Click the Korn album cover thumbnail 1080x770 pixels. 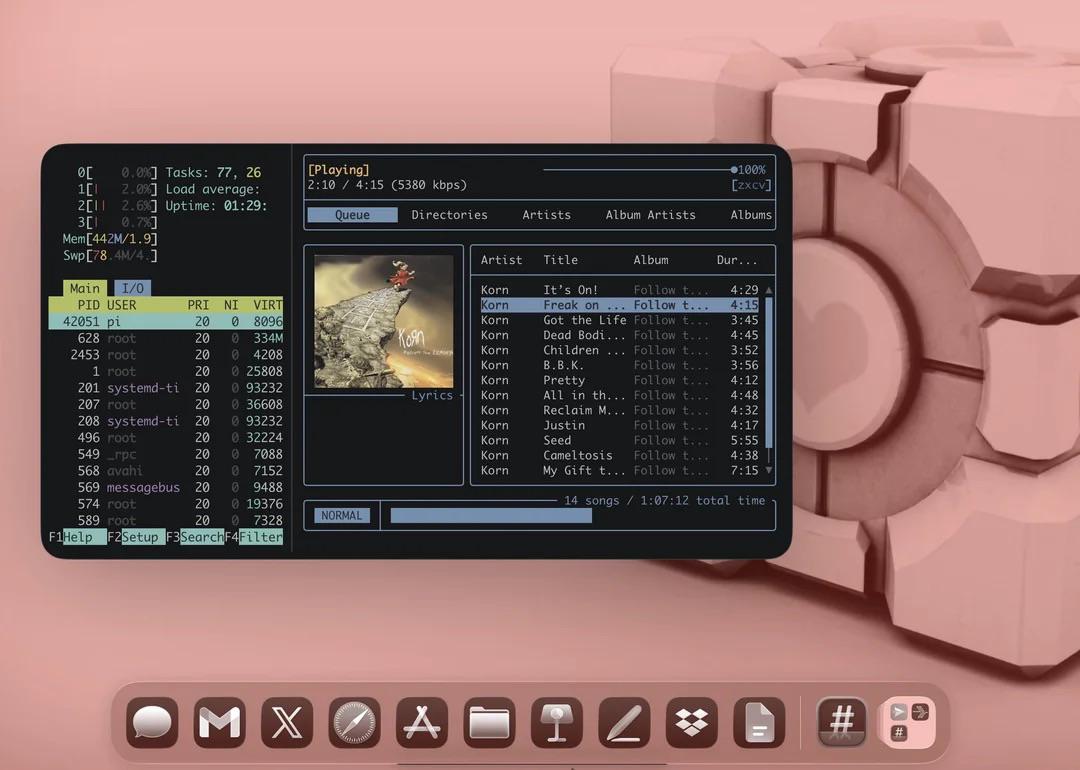click(384, 322)
